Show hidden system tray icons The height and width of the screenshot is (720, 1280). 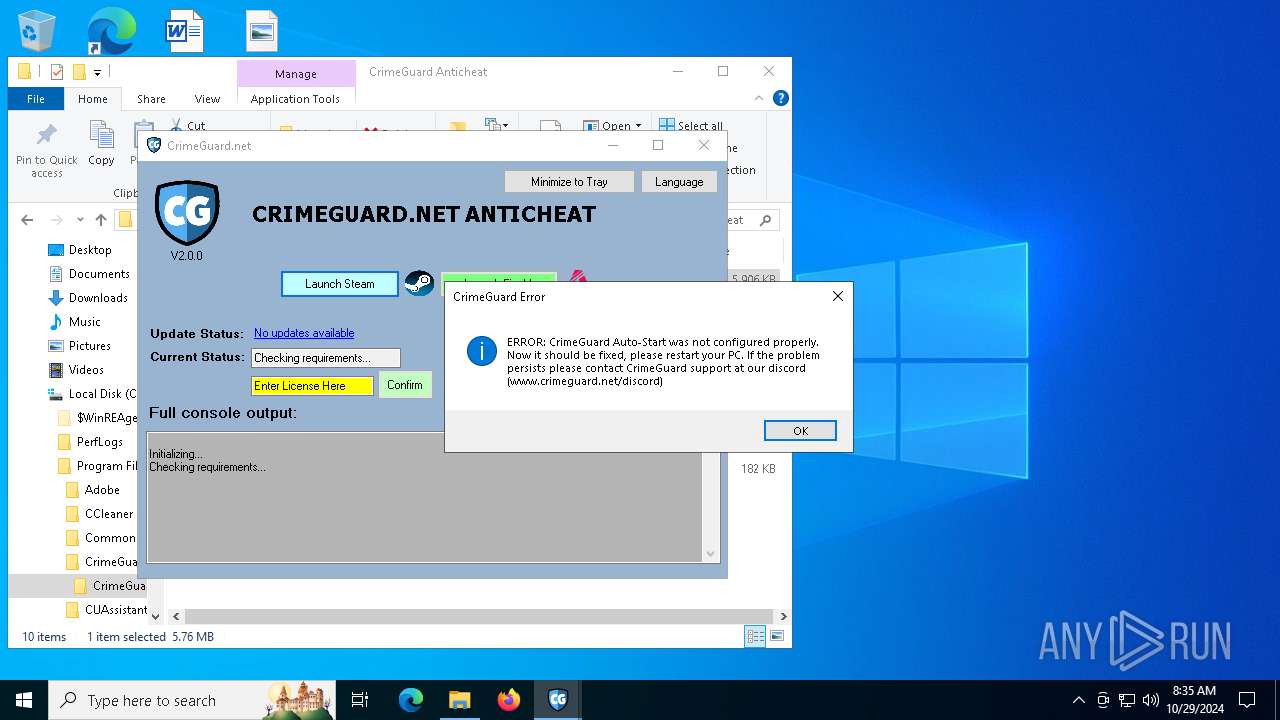tap(1078, 700)
